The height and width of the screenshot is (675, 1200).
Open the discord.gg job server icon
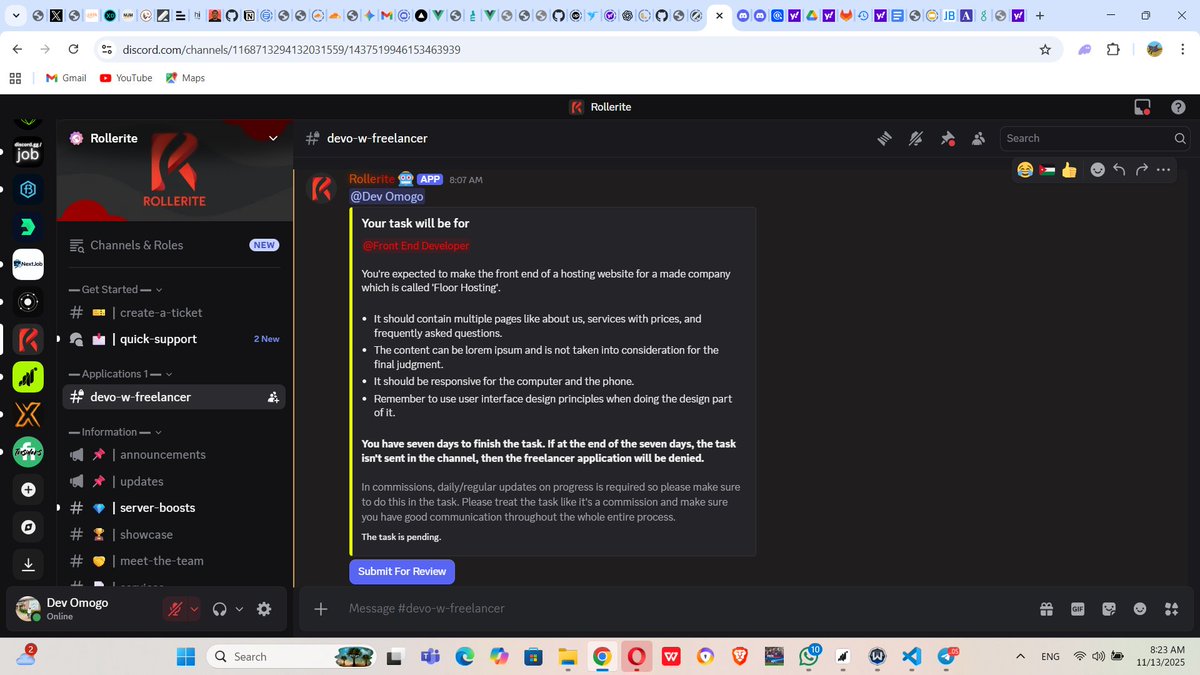[28, 151]
